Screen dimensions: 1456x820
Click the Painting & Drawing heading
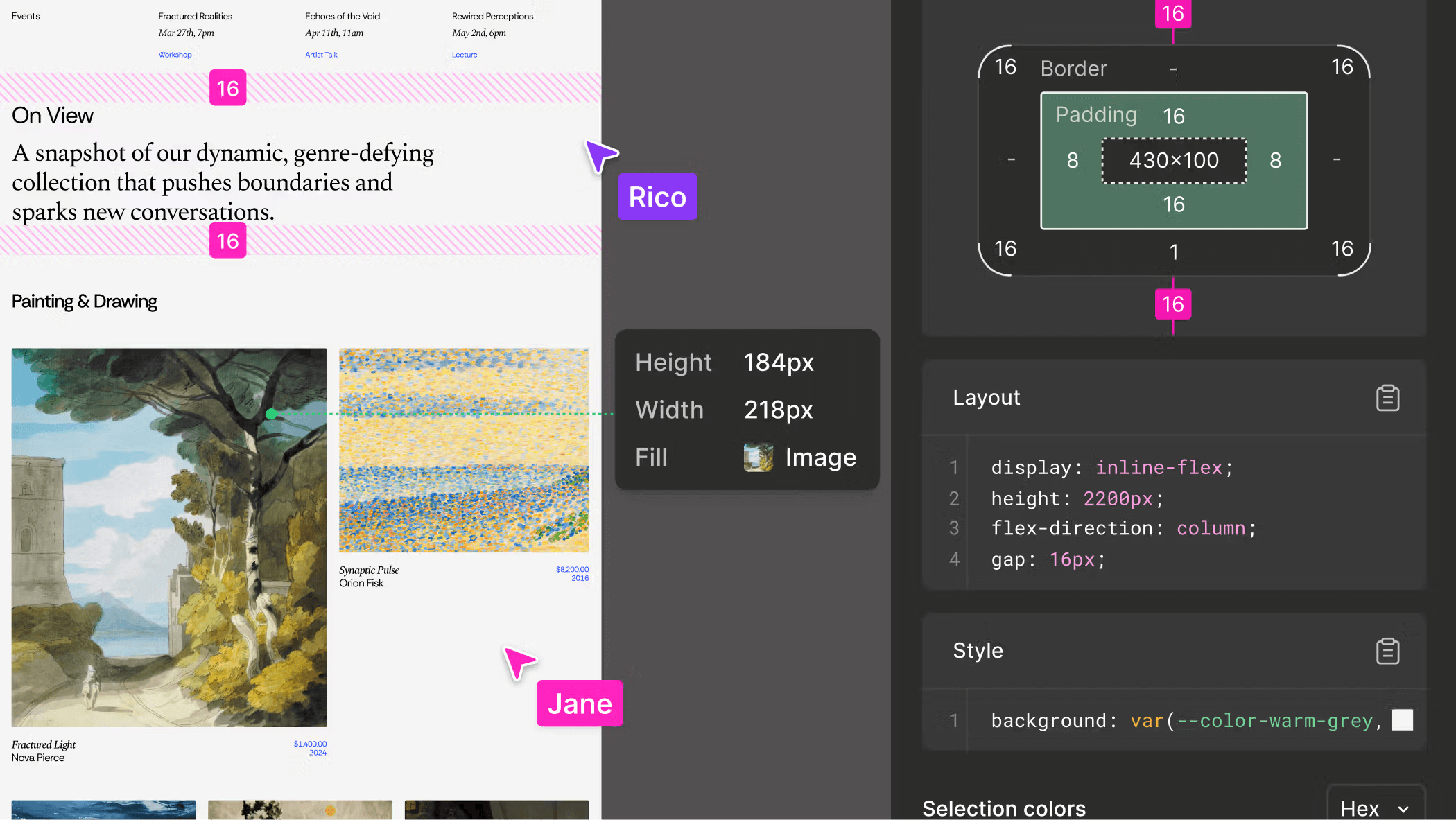tap(84, 301)
